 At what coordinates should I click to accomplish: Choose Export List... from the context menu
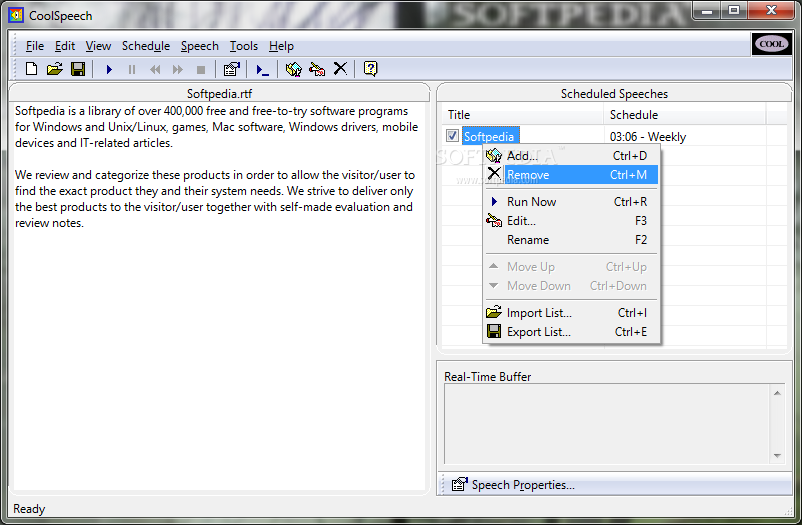pos(571,332)
